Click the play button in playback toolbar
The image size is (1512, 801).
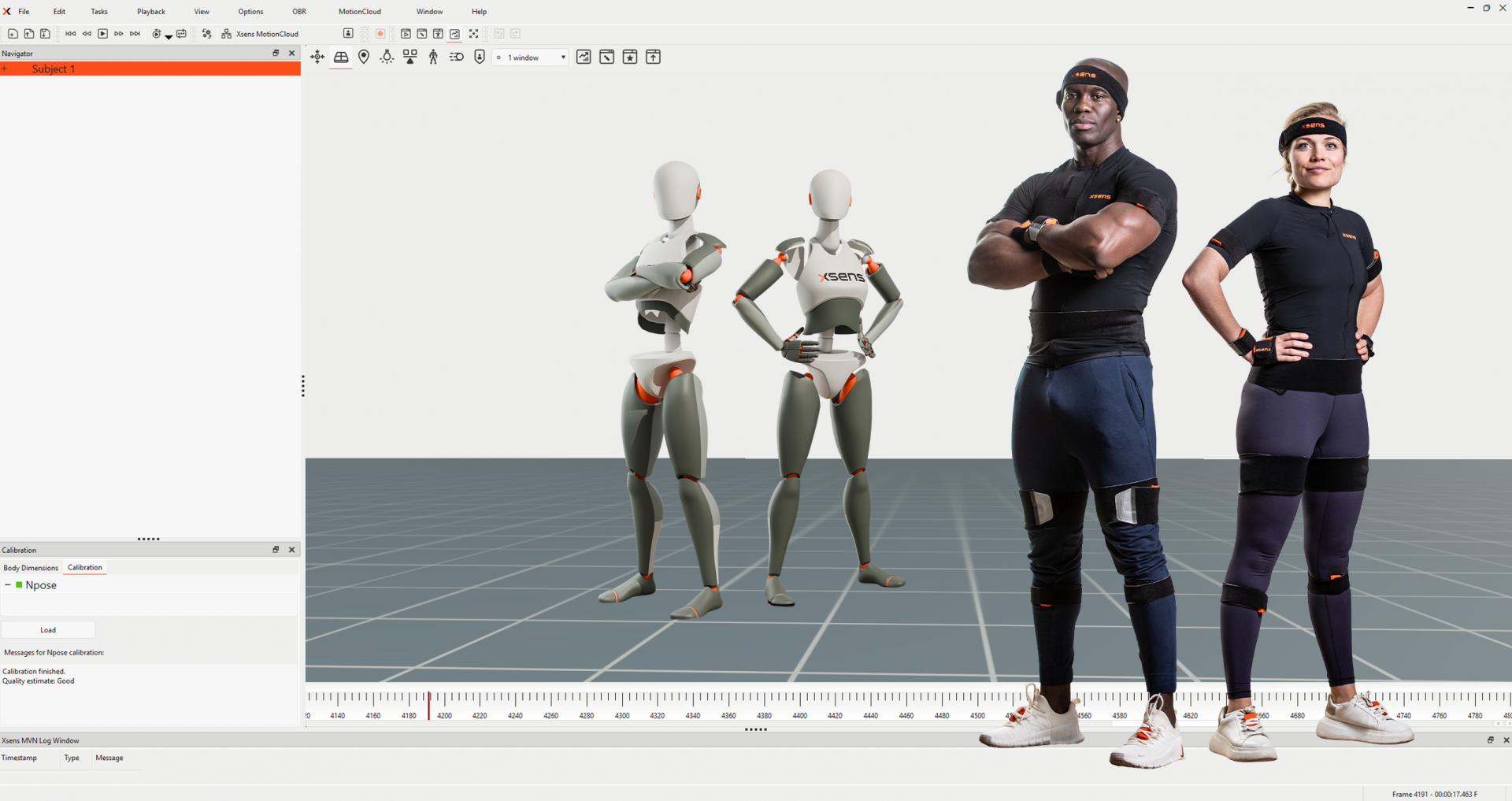point(102,34)
